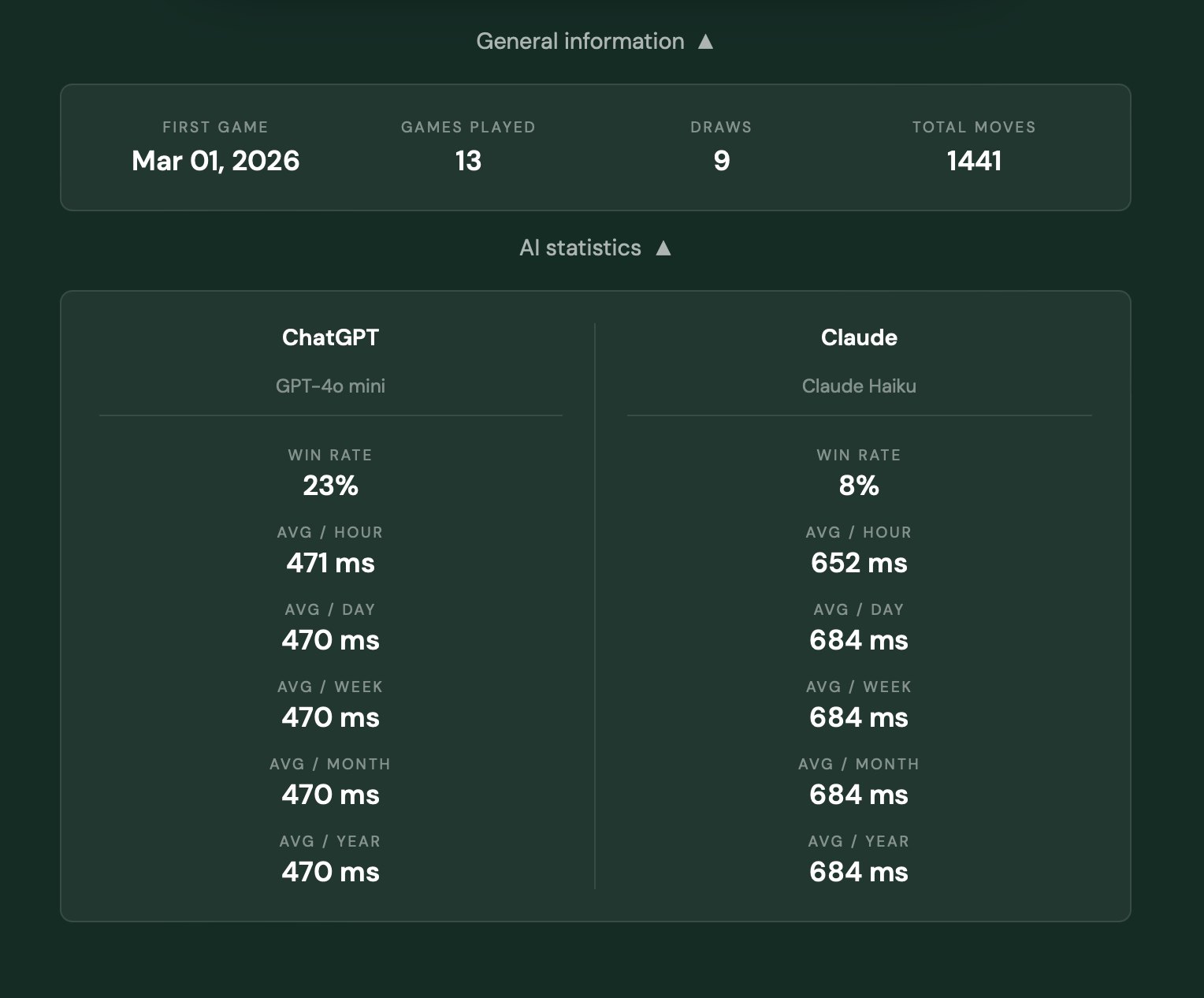Click the Claude Haiku model label

pyautogui.click(x=859, y=386)
